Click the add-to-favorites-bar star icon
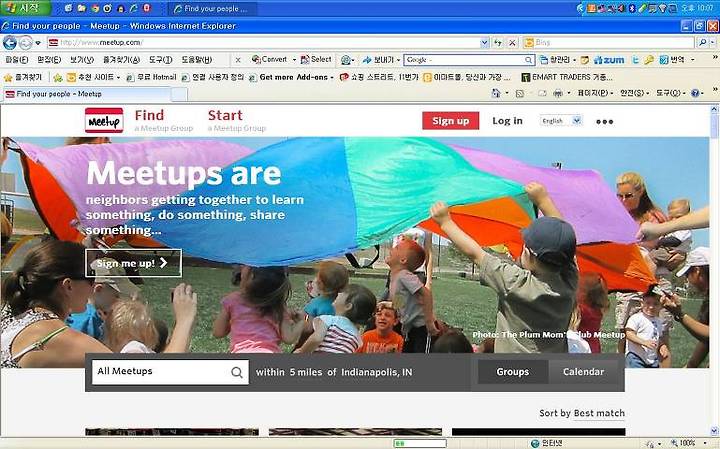720x449 pixels. pyautogui.click(x=58, y=78)
